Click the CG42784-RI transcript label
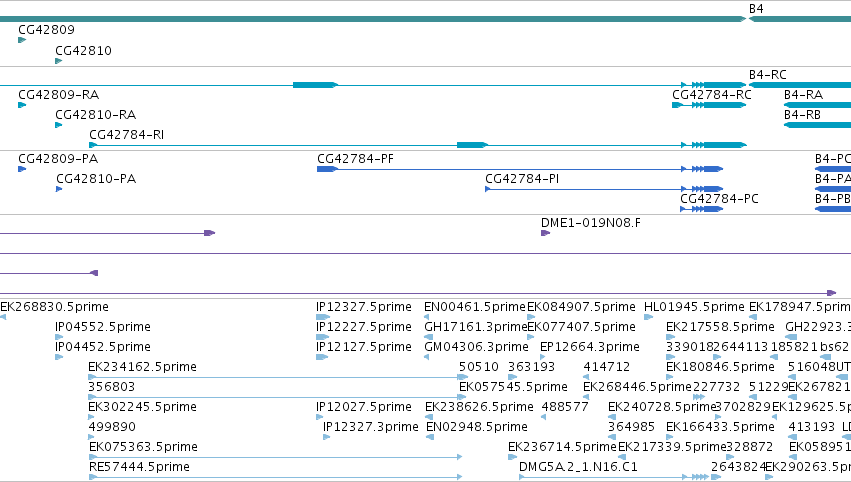 [x=126, y=135]
